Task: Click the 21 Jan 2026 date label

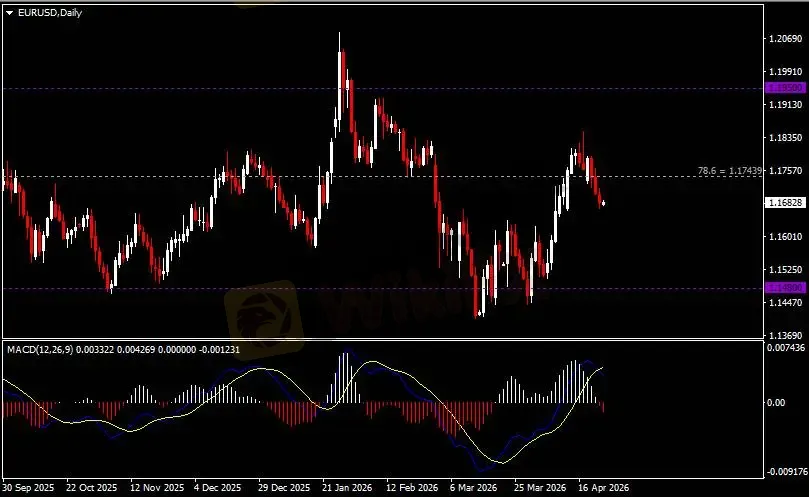Action: point(347,489)
